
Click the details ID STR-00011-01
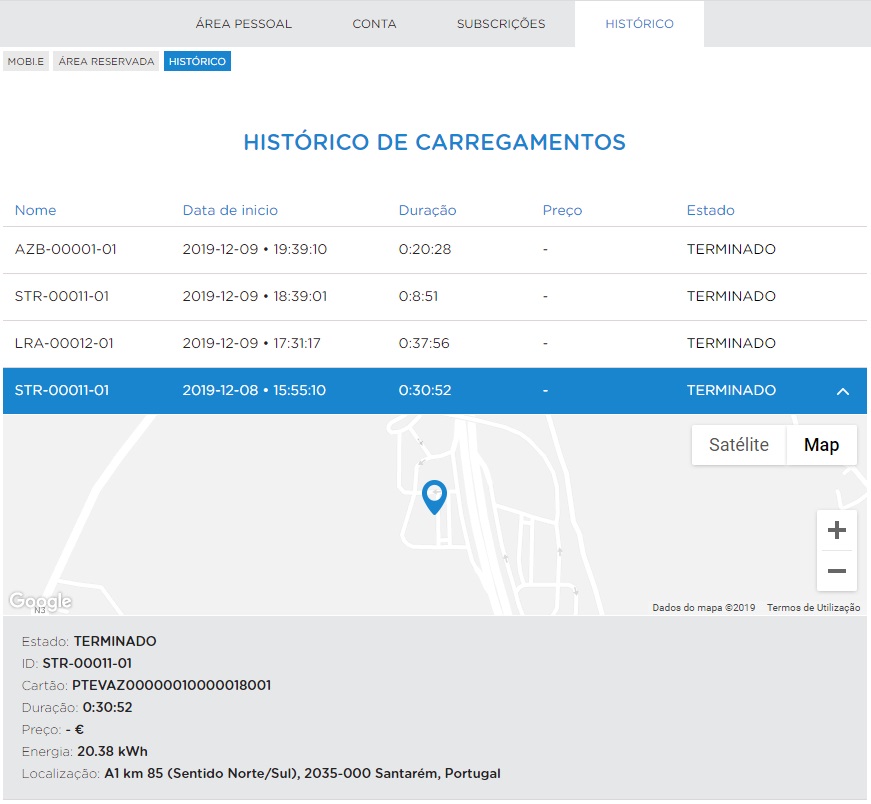(x=87, y=663)
